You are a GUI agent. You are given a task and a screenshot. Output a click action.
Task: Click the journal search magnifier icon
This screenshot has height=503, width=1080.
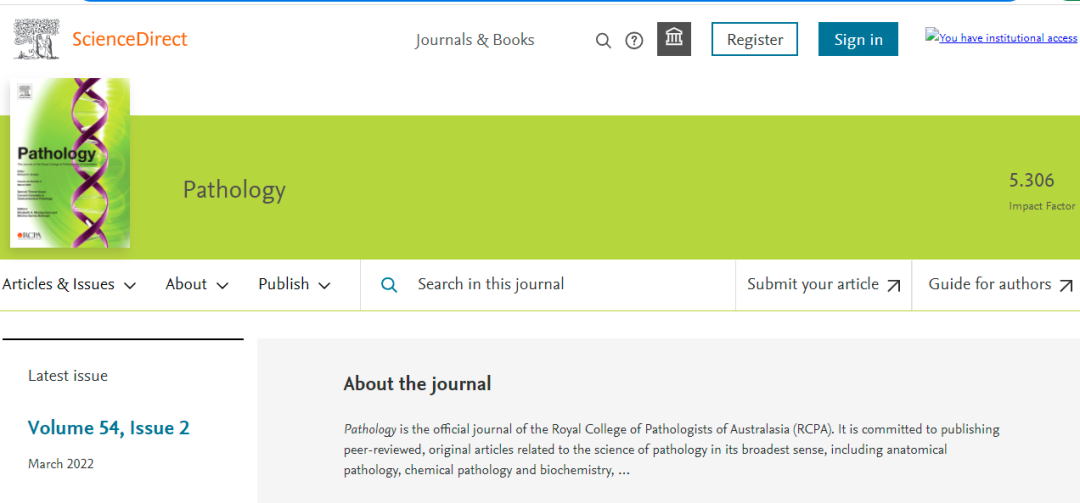click(390, 285)
